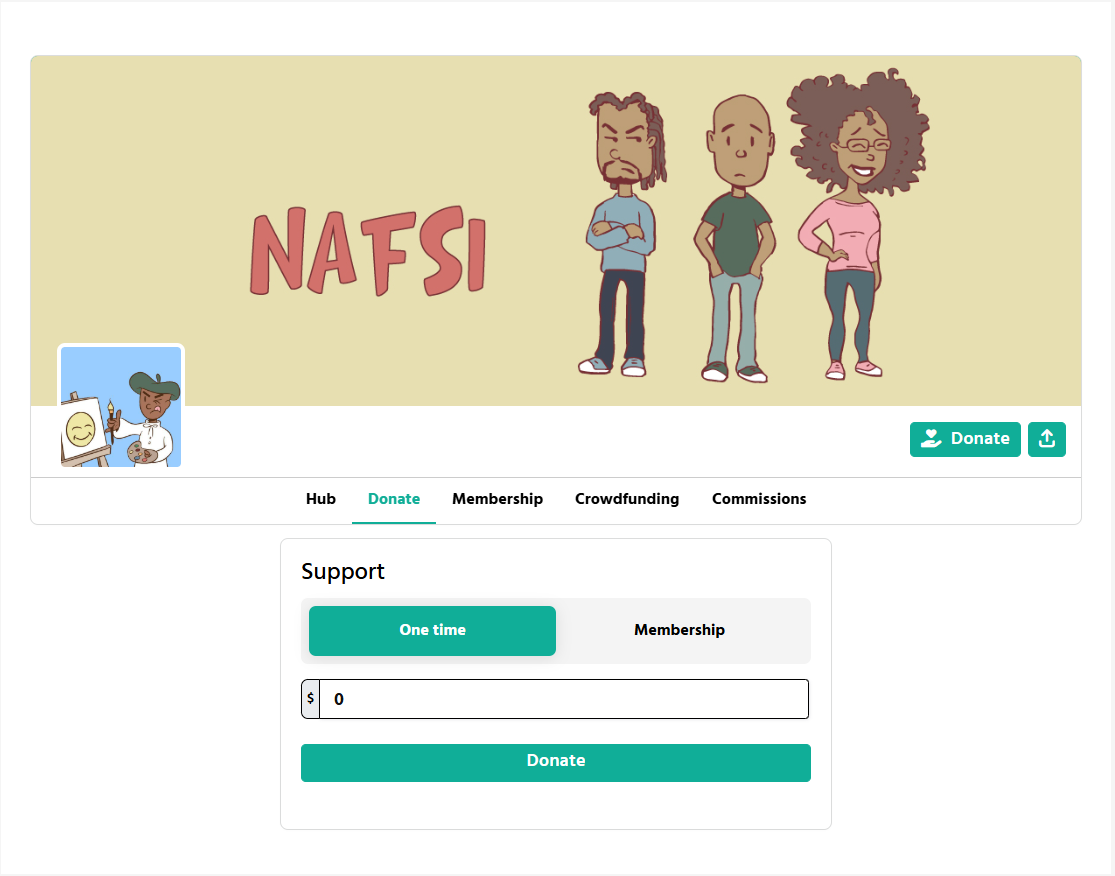Open the painter profile avatar image
The image size is (1115, 876).
click(x=121, y=407)
